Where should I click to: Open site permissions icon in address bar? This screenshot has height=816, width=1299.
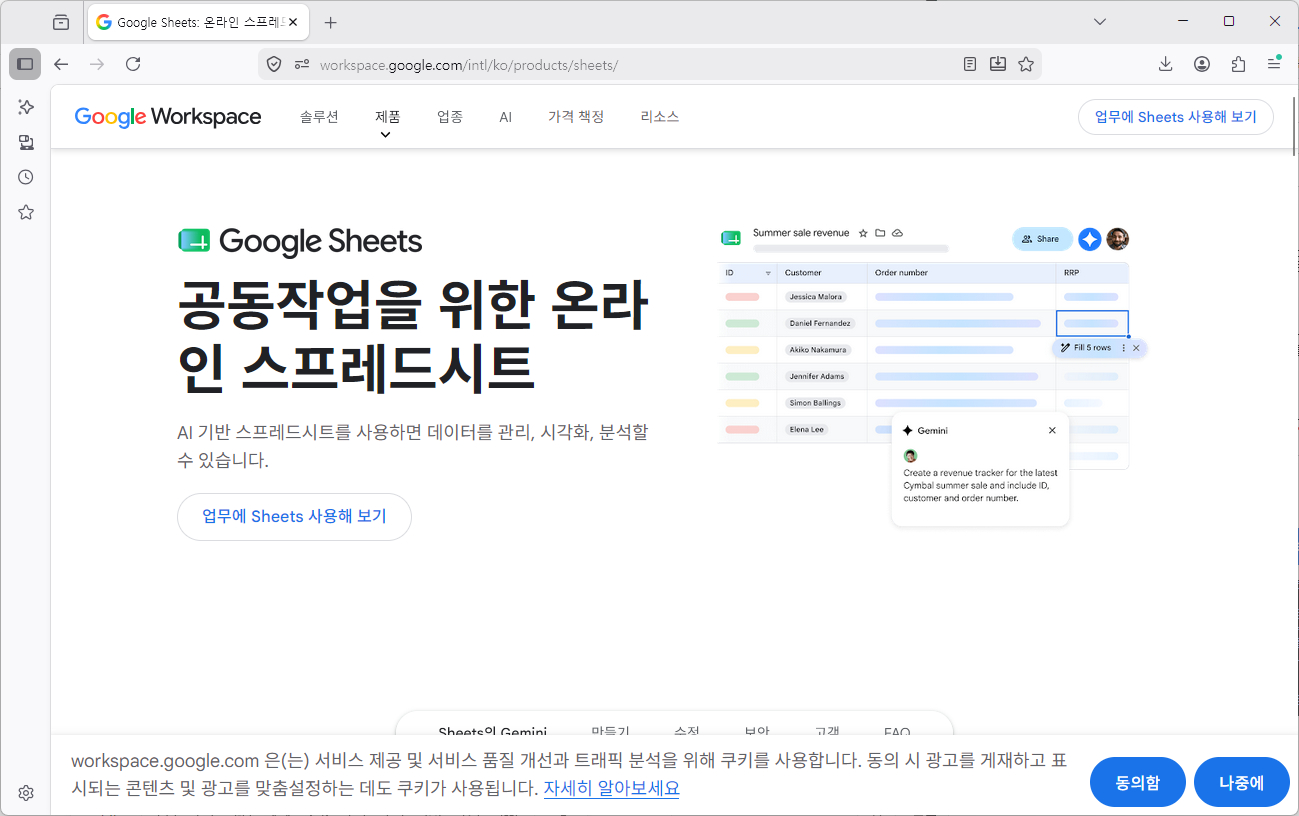click(302, 64)
